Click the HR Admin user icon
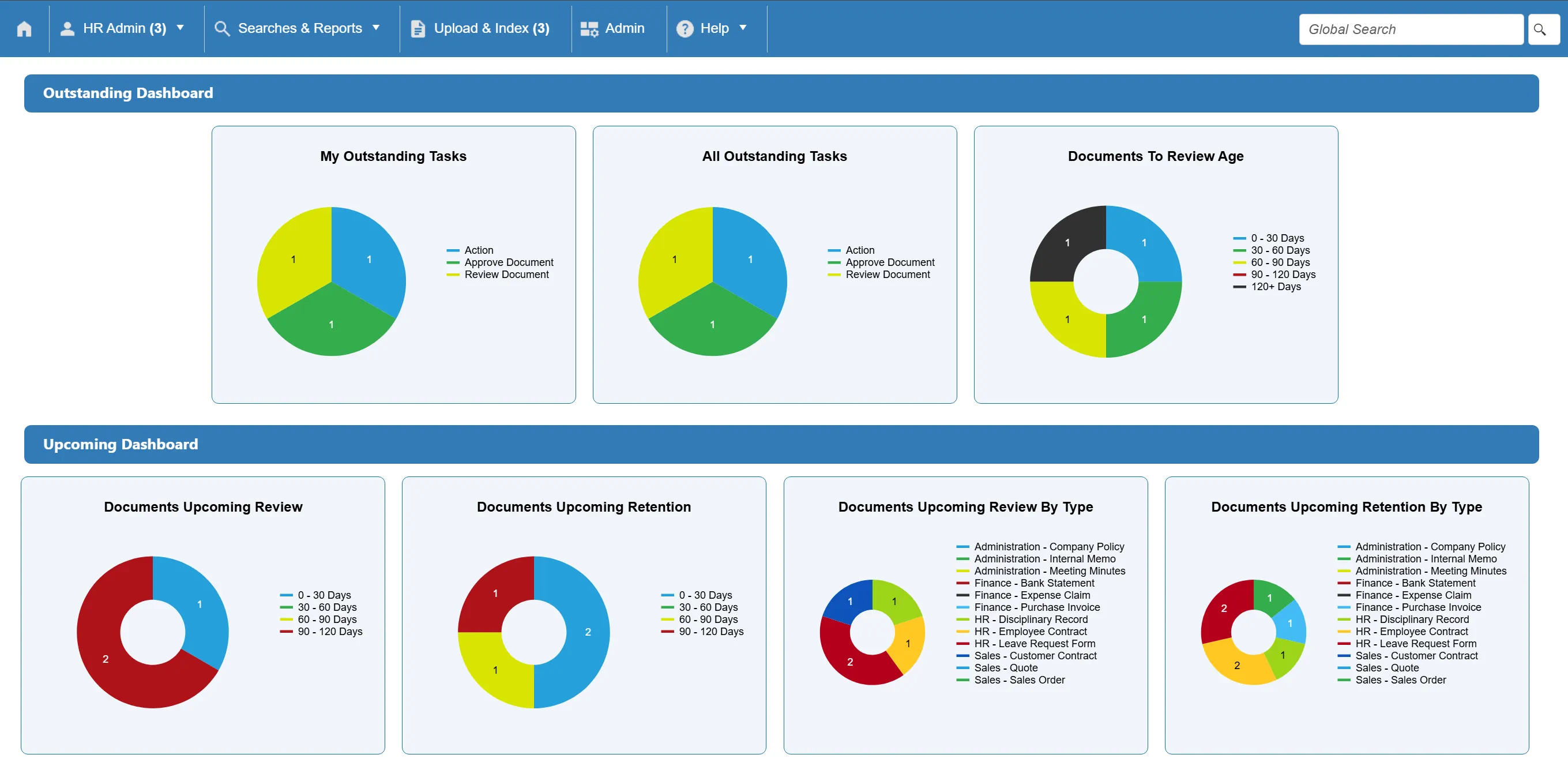1568x781 pixels. [67, 29]
